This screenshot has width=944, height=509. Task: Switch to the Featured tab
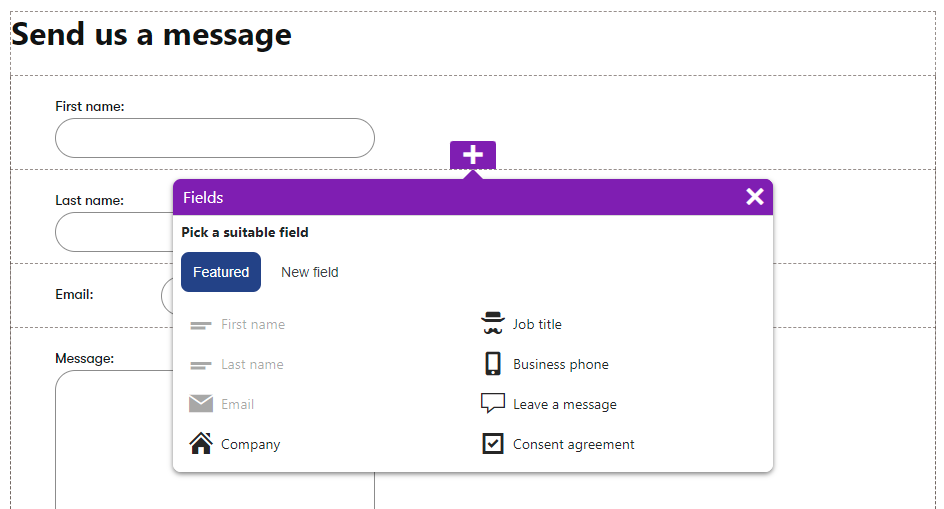221,272
